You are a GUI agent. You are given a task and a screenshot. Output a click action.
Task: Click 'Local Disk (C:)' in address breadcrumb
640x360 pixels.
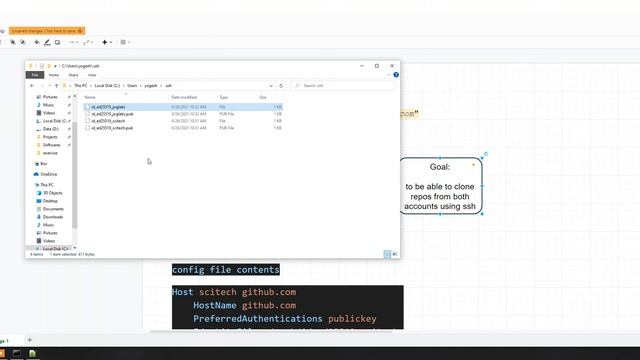(107, 86)
